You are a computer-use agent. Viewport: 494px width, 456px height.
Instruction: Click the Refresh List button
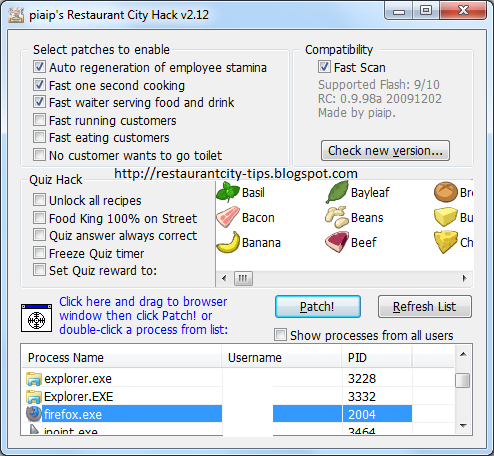(x=425, y=307)
